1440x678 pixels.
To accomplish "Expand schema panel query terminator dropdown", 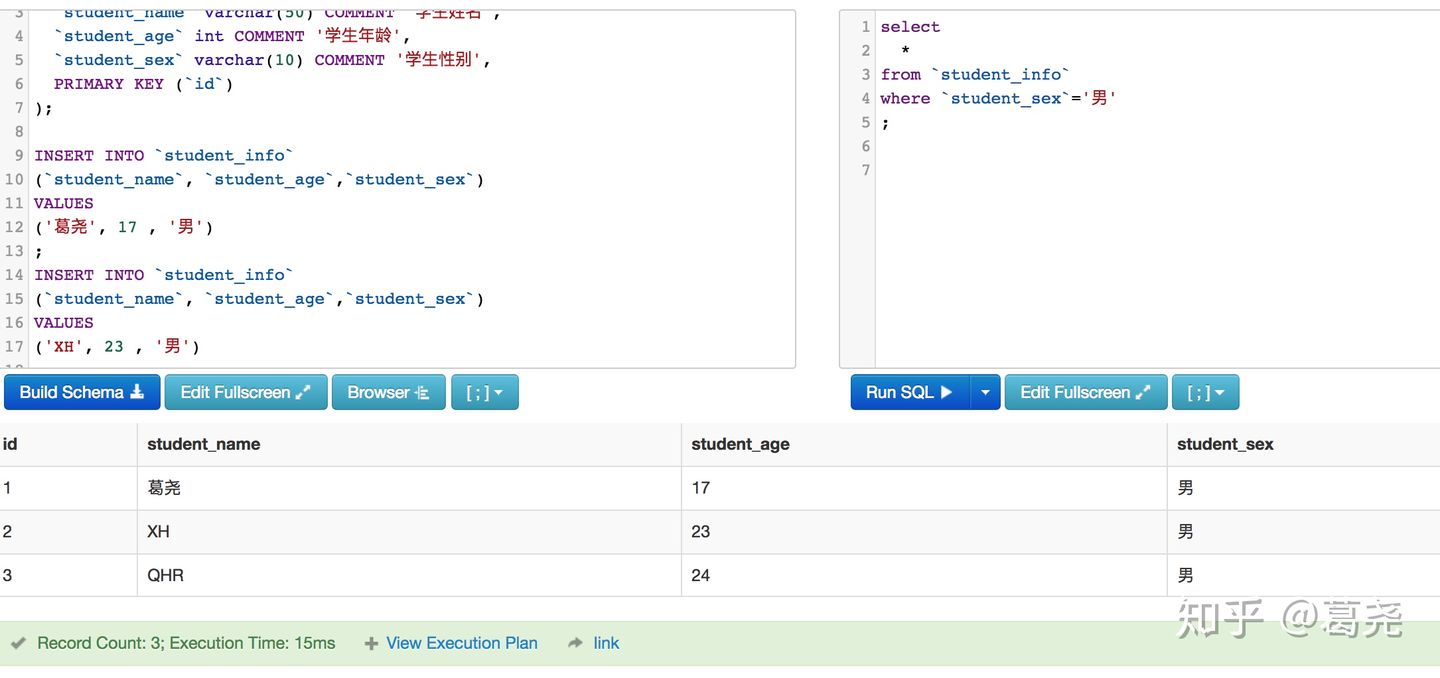I will tap(484, 392).
